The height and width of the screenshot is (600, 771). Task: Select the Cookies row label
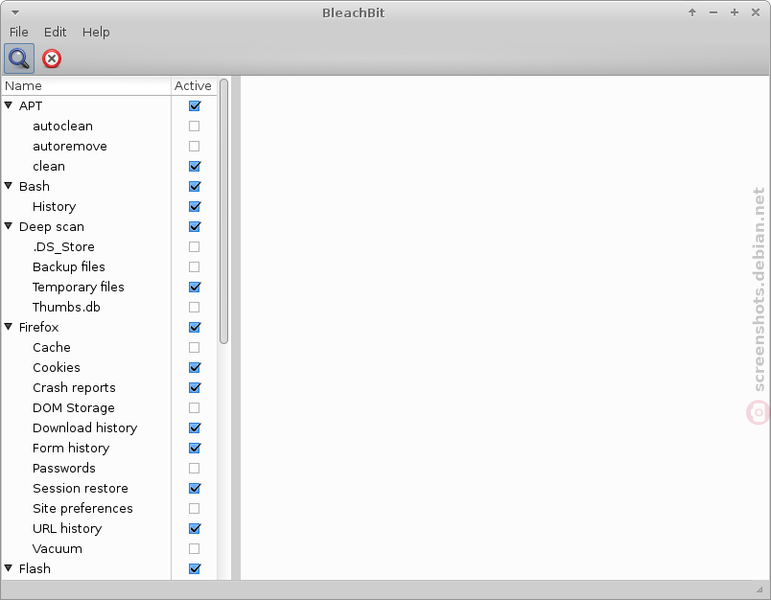(56, 368)
